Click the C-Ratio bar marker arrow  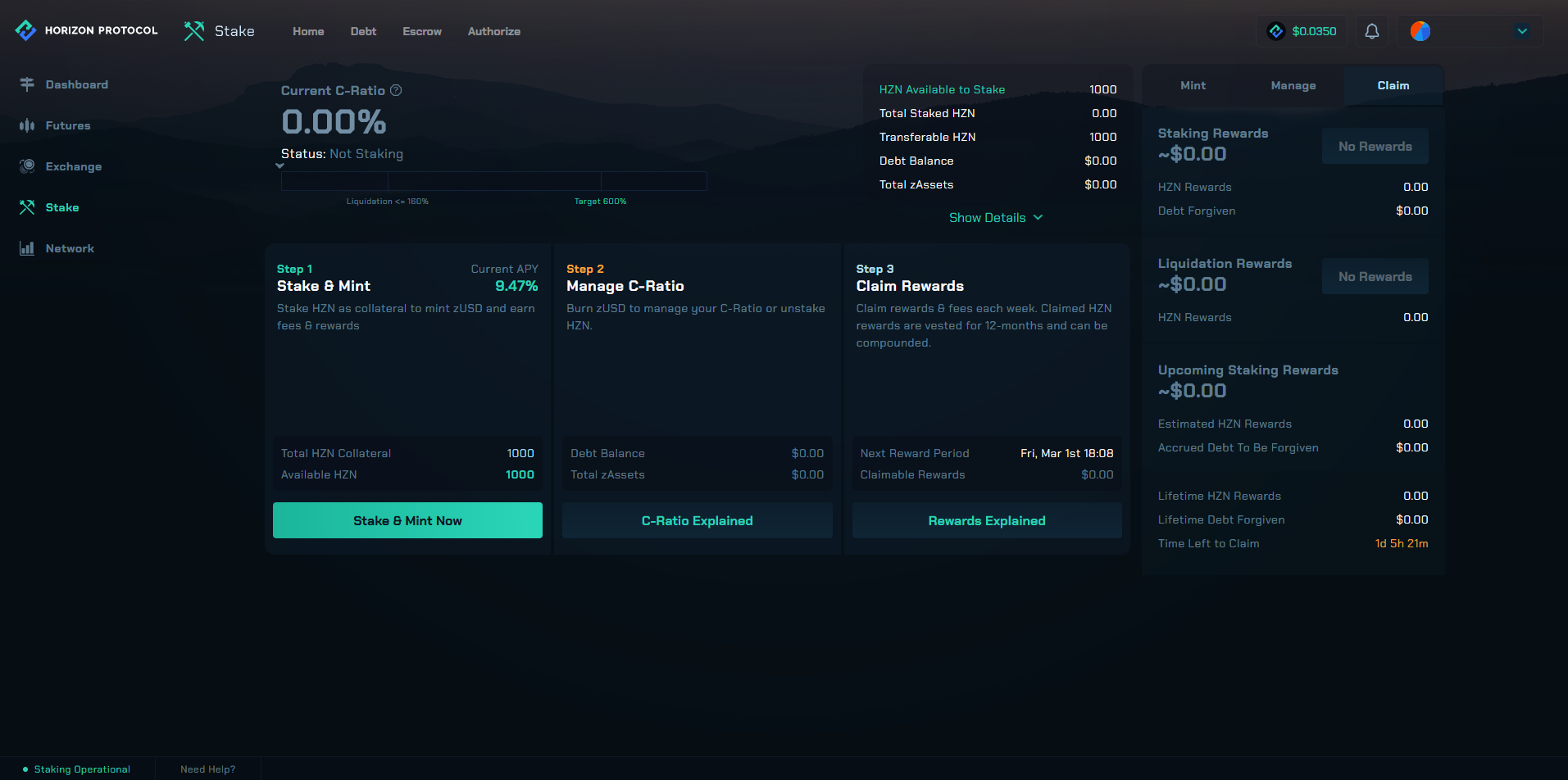pyautogui.click(x=280, y=166)
